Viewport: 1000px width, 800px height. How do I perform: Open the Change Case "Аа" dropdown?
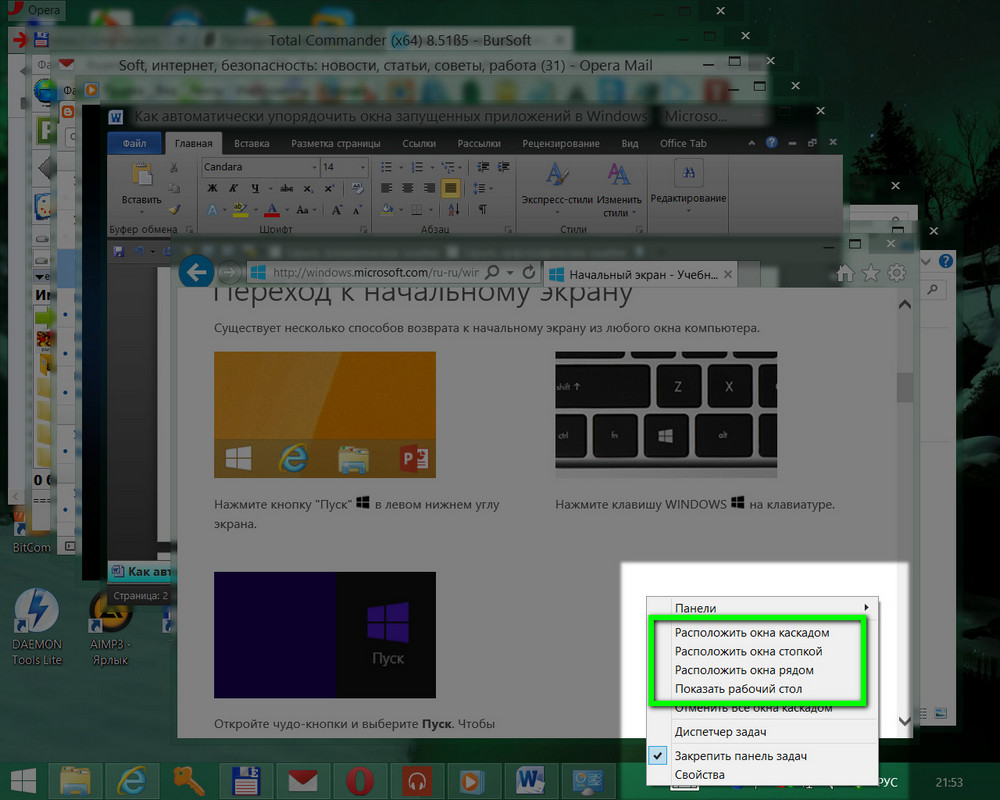click(x=305, y=209)
